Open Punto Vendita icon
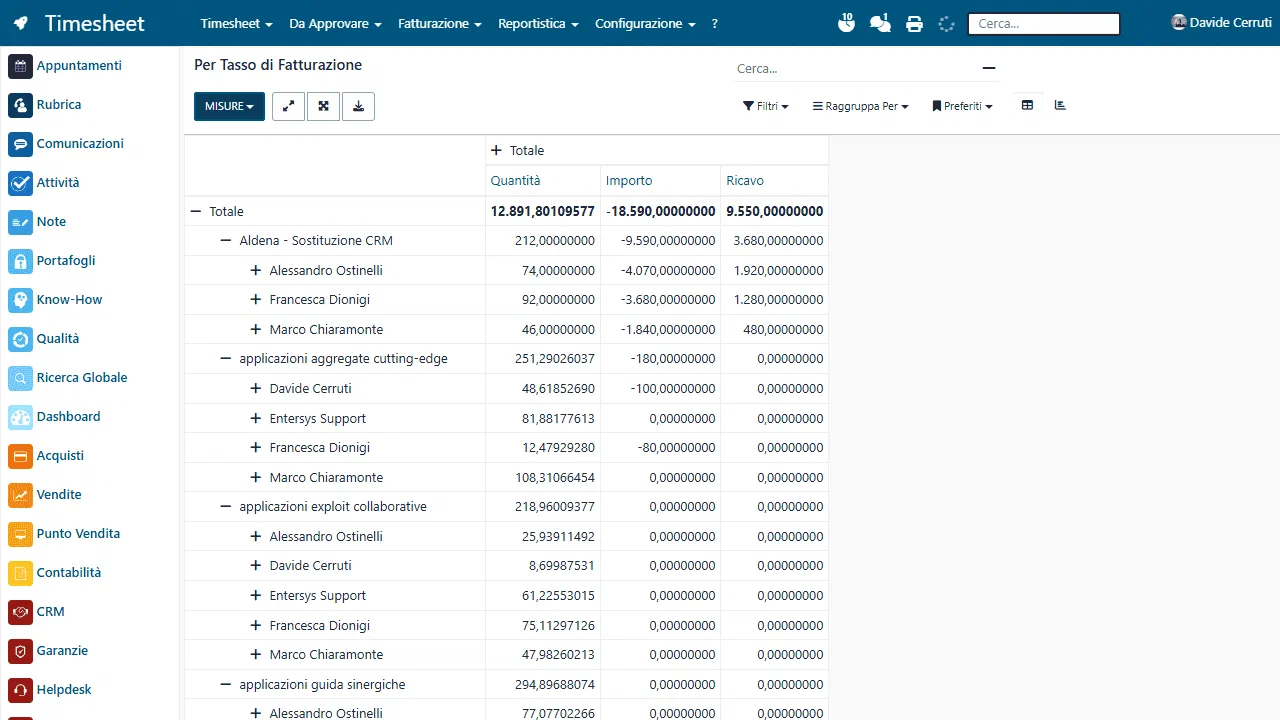 [x=20, y=534]
